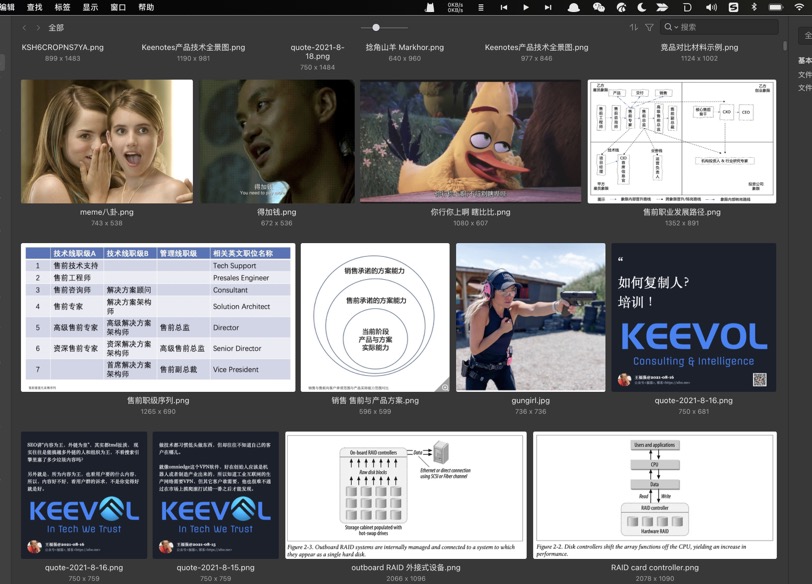
Task: Click the KSH6CROPNS7YA.png file name
Action: pos(63,47)
